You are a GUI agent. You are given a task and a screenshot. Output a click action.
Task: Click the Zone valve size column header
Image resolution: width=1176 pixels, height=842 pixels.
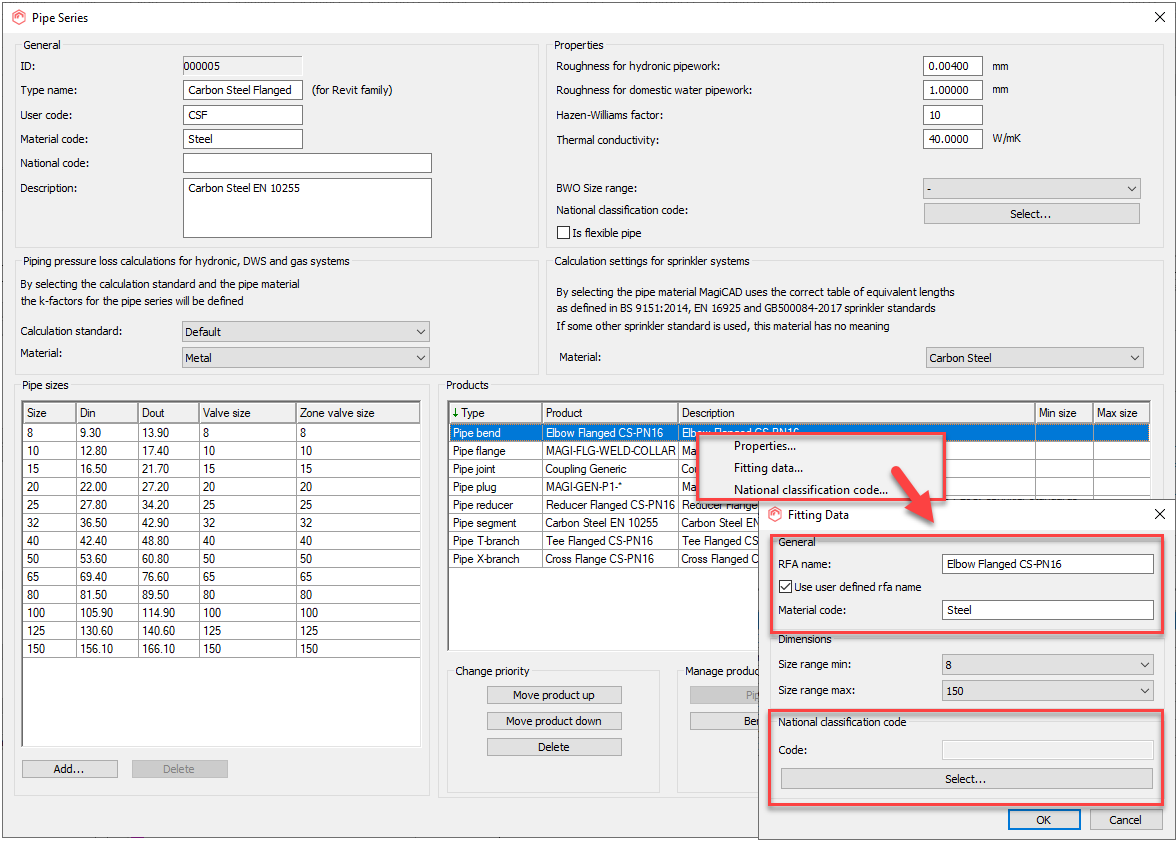358,413
